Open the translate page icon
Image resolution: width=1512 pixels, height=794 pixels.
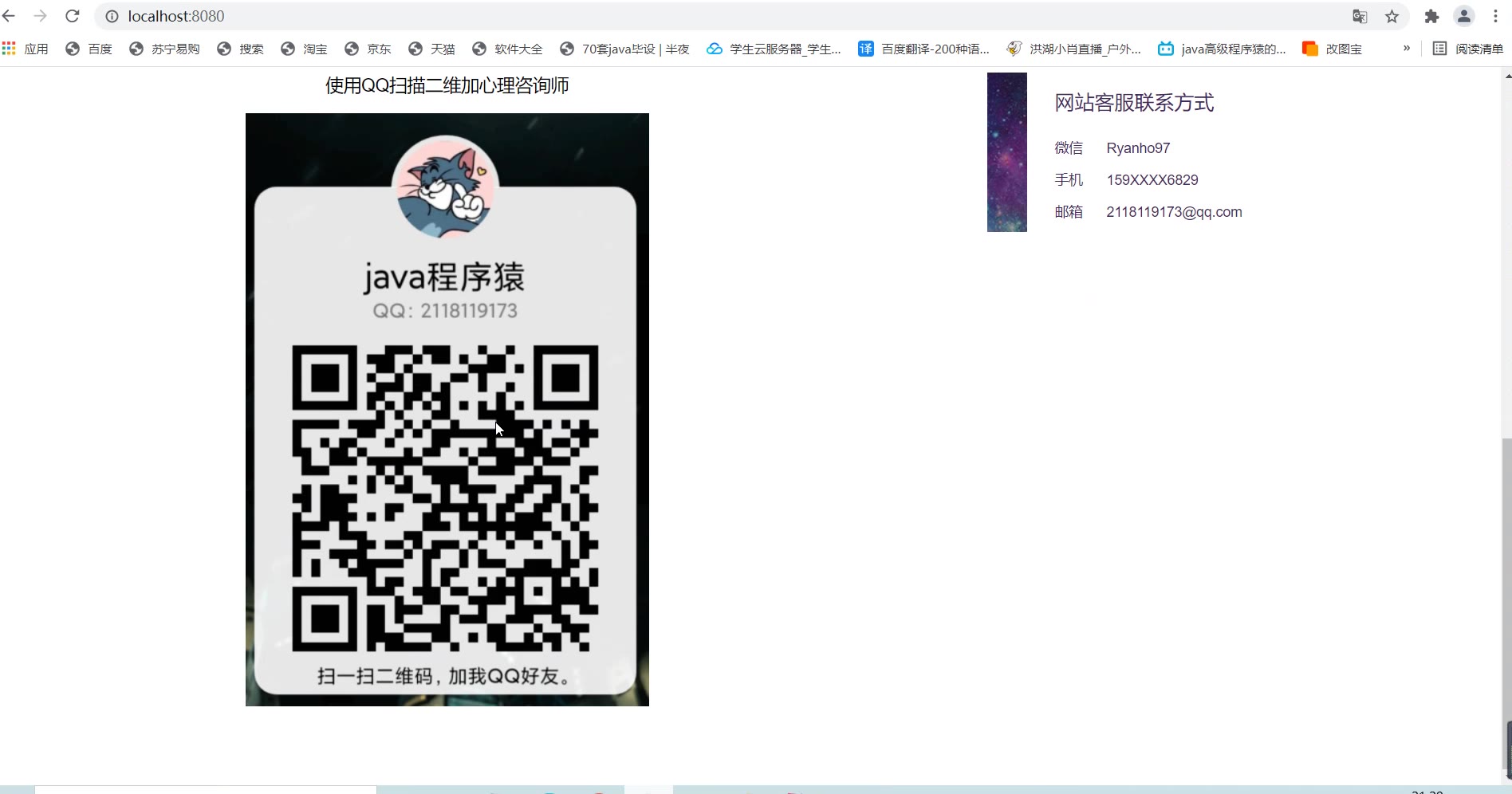coord(1360,16)
